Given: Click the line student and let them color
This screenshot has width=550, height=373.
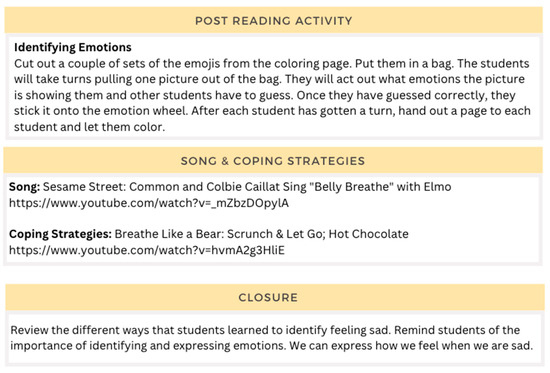Looking at the screenshot, I should pyautogui.click(x=89, y=127).
